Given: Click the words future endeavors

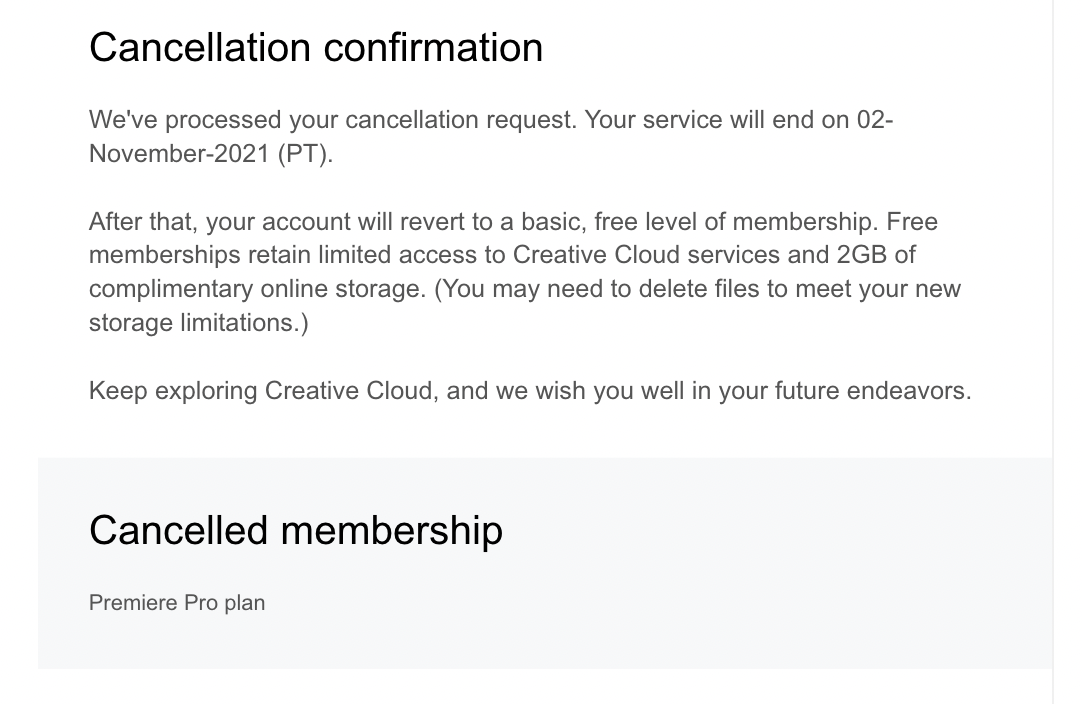Looking at the screenshot, I should (x=873, y=391).
